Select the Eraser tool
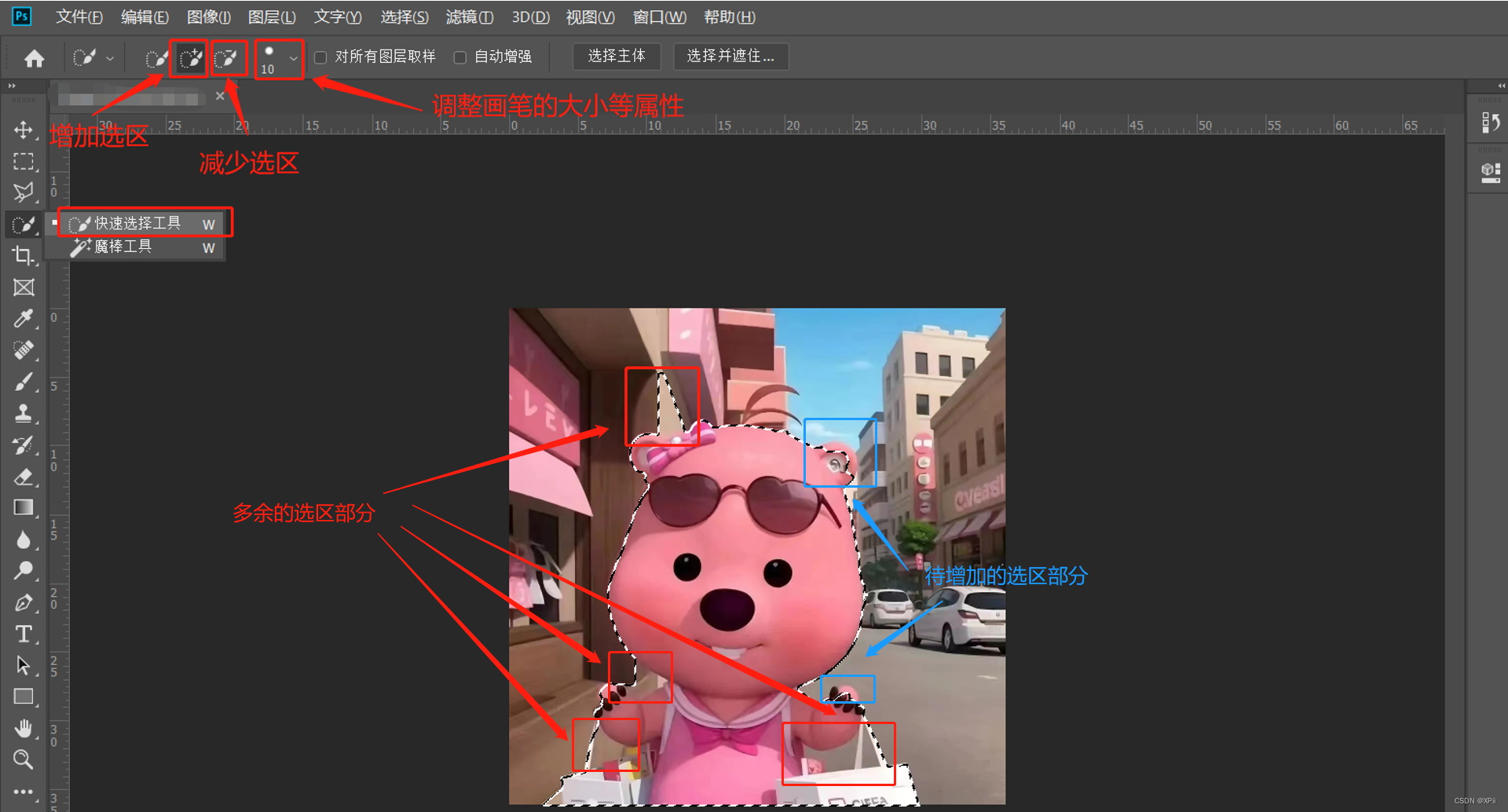 point(24,477)
